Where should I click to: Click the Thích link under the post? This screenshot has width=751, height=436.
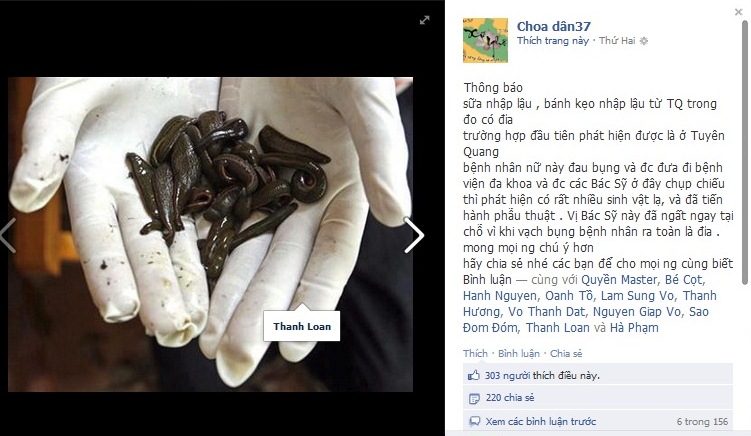pos(475,354)
